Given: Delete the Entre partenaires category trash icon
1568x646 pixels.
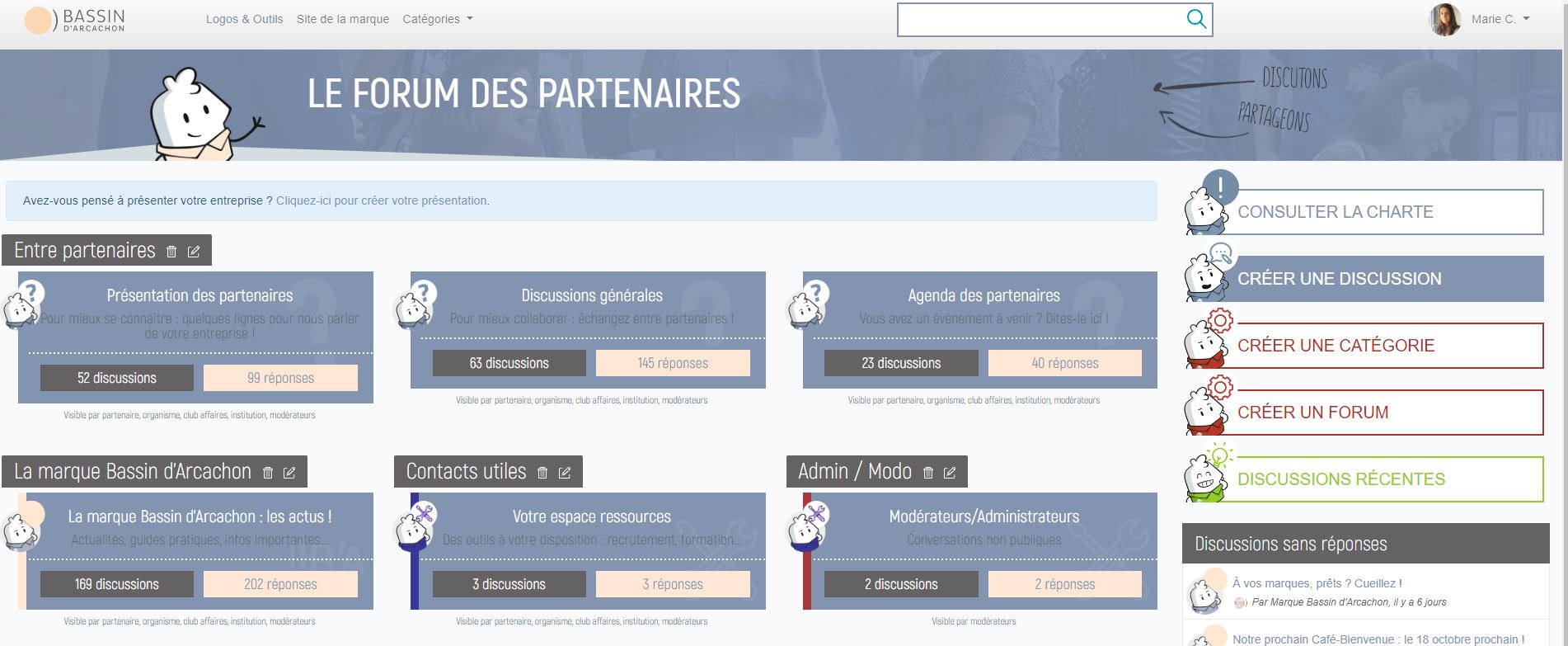Looking at the screenshot, I should pyautogui.click(x=171, y=252).
